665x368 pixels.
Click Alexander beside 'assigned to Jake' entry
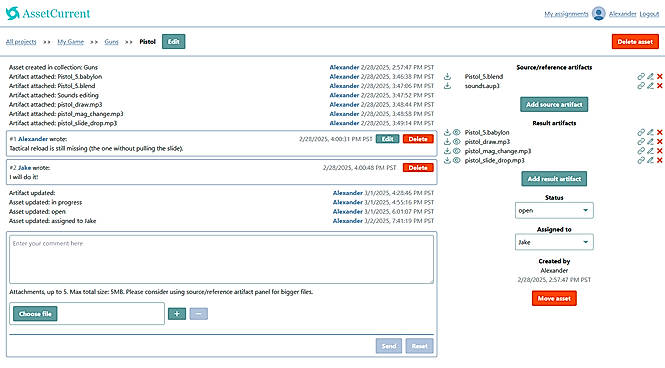(x=348, y=221)
